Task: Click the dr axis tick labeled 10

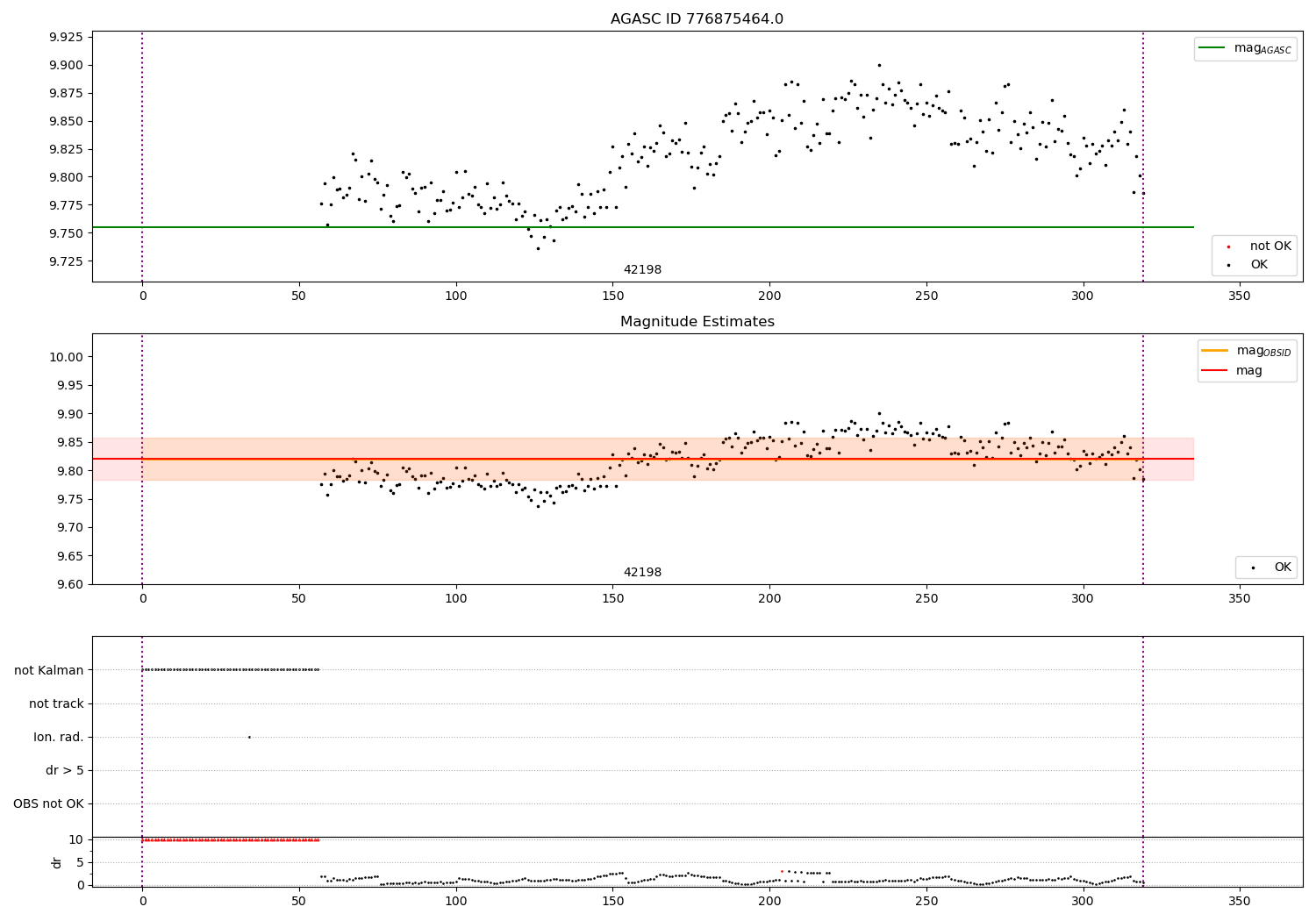Action: click(x=75, y=840)
